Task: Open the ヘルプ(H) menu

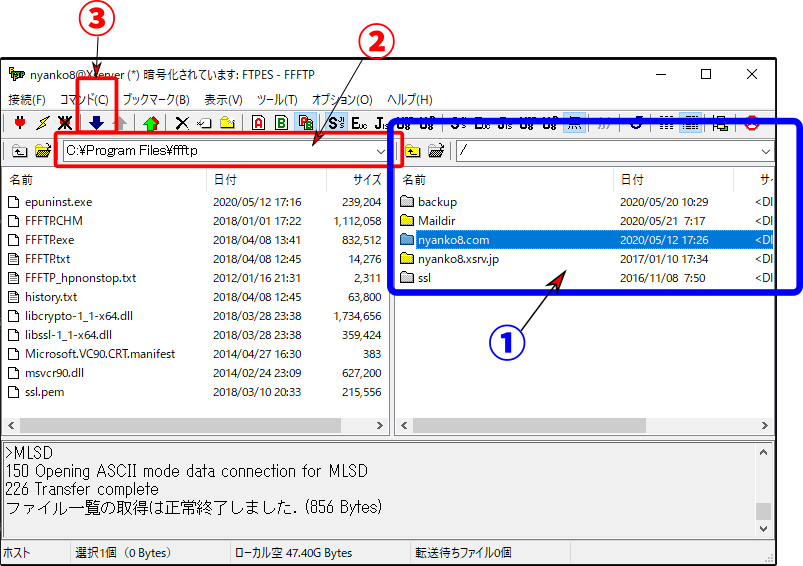Action: [x=410, y=99]
